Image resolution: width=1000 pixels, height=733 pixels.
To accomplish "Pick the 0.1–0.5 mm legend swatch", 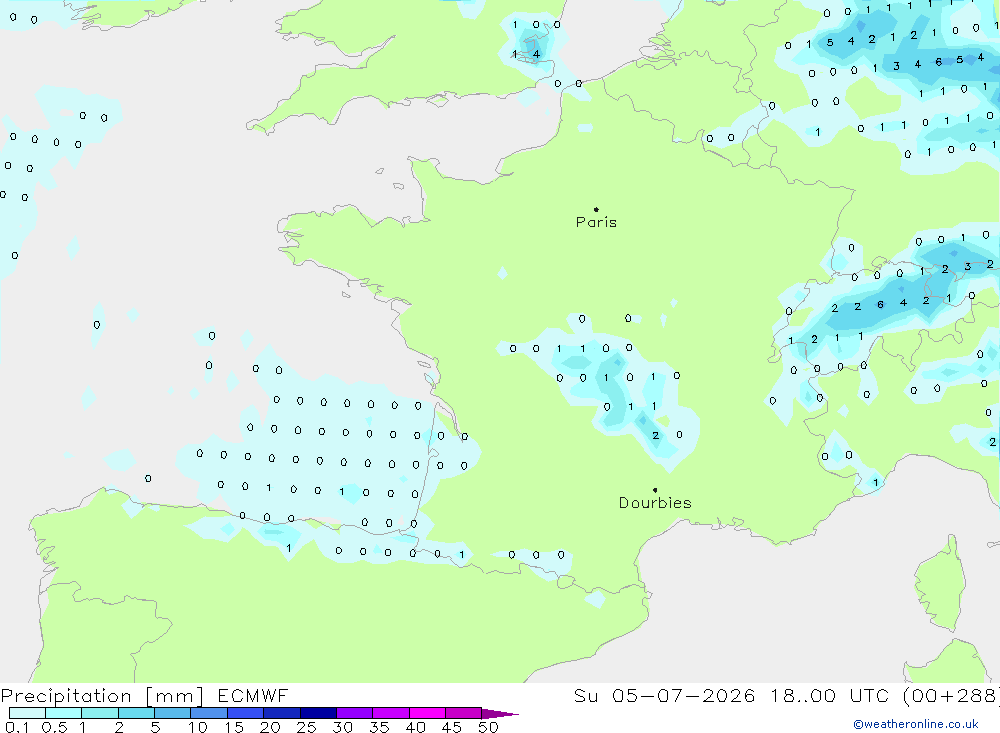I will click(x=27, y=713).
